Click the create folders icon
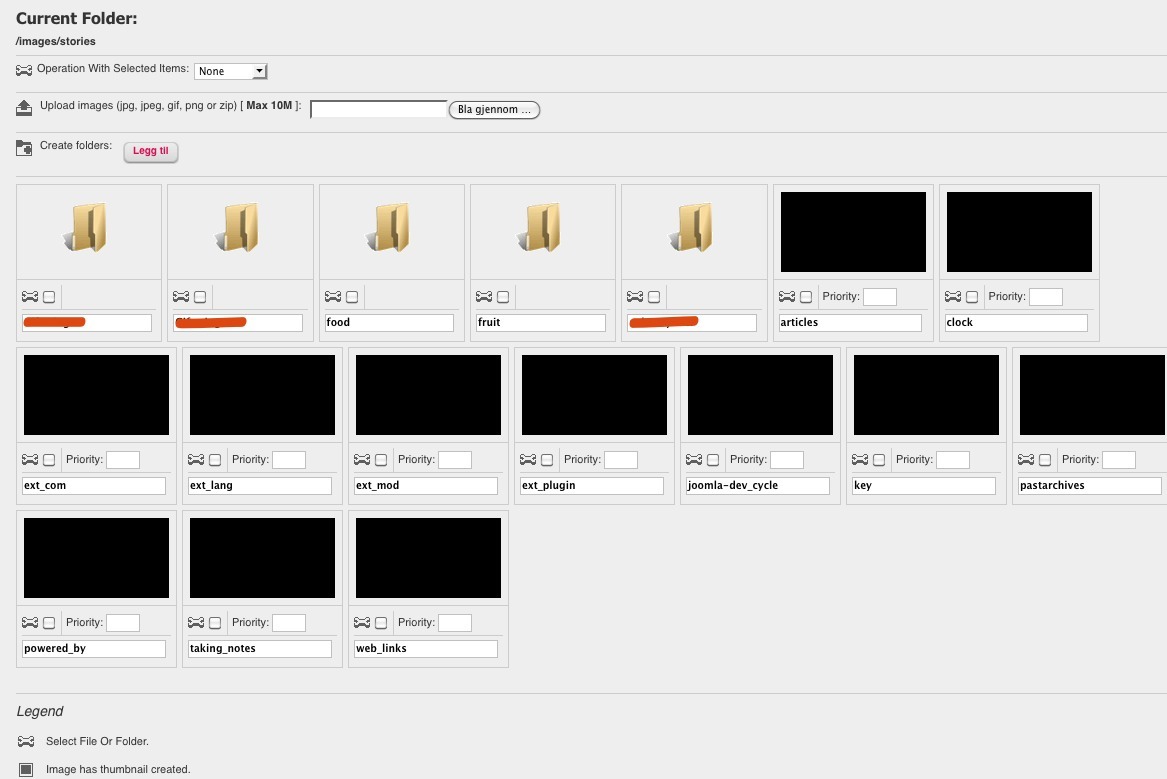 pyautogui.click(x=24, y=147)
